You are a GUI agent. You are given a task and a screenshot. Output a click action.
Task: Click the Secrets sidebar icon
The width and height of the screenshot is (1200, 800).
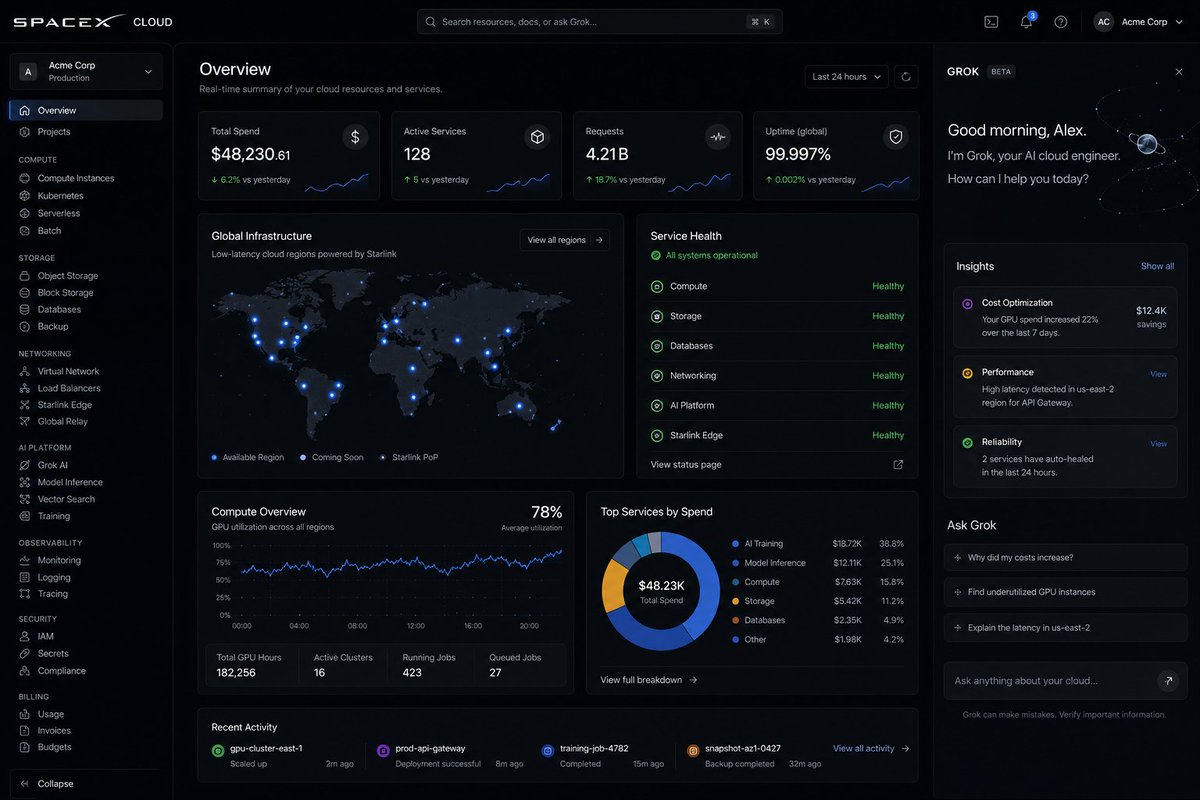(x=25, y=653)
